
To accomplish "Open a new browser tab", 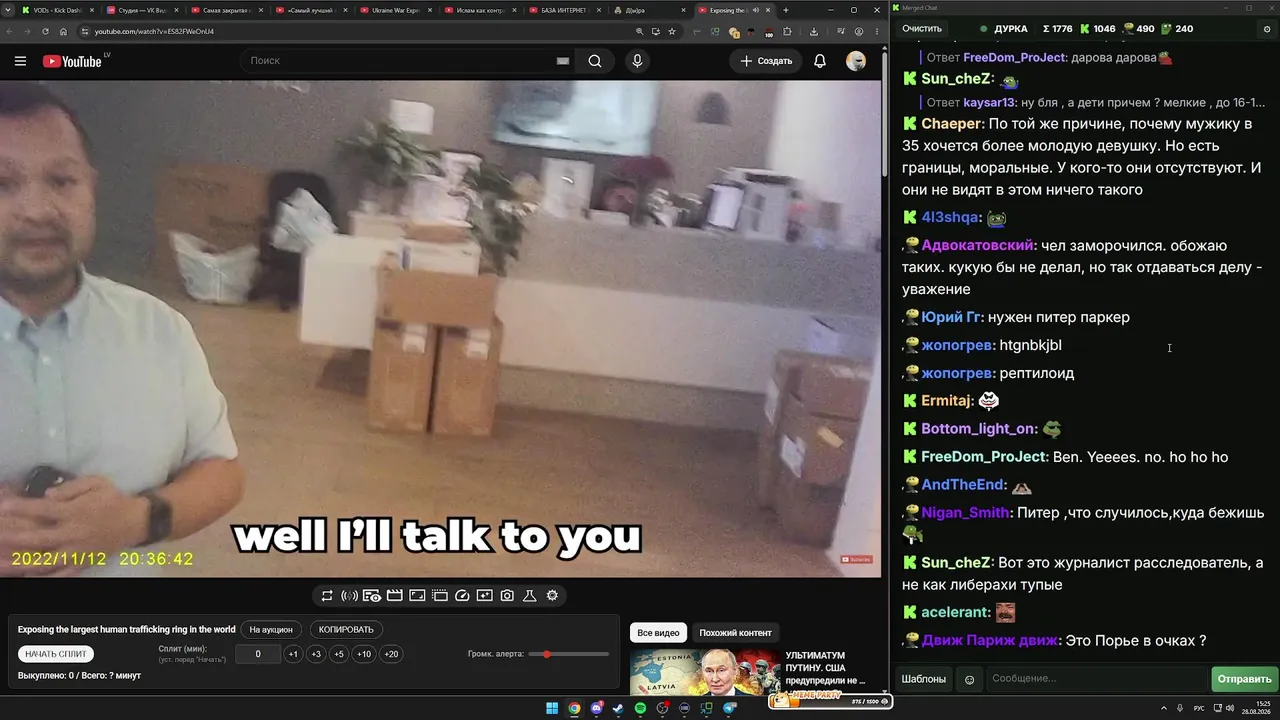I will (x=786, y=10).
